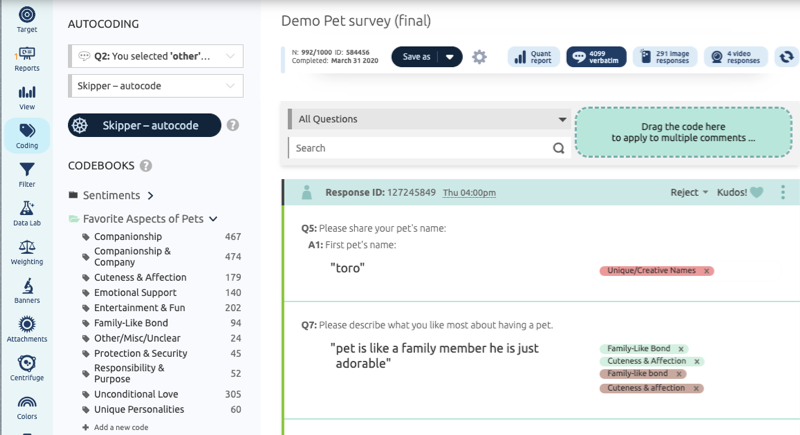
Task: Open the View section
Action: 27,98
